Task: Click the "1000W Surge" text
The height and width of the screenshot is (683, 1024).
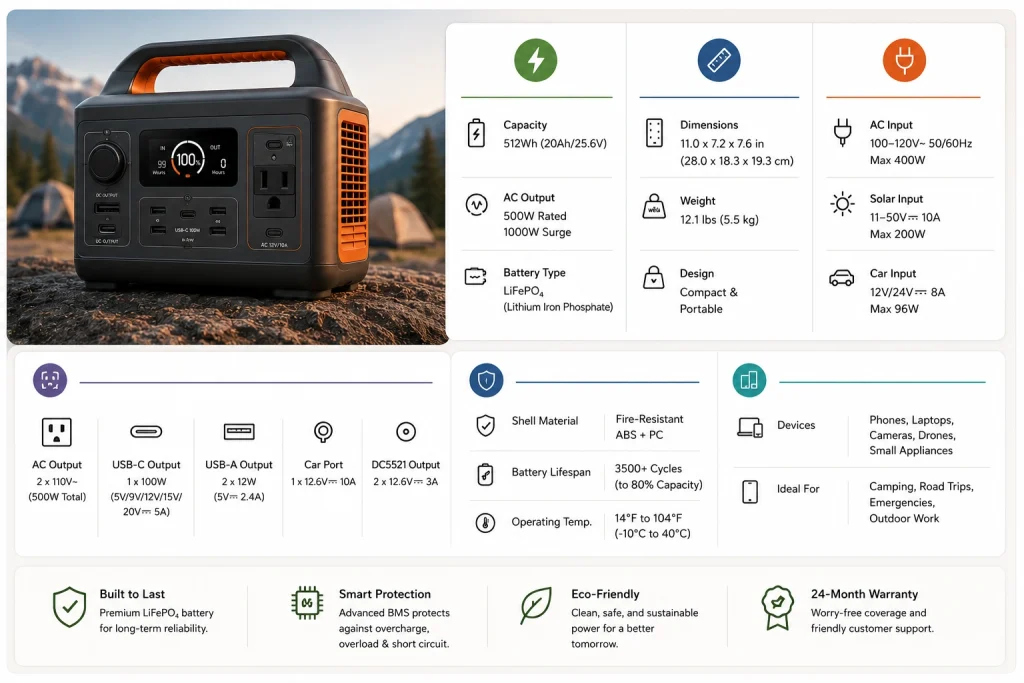Action: pyautogui.click(x=537, y=232)
